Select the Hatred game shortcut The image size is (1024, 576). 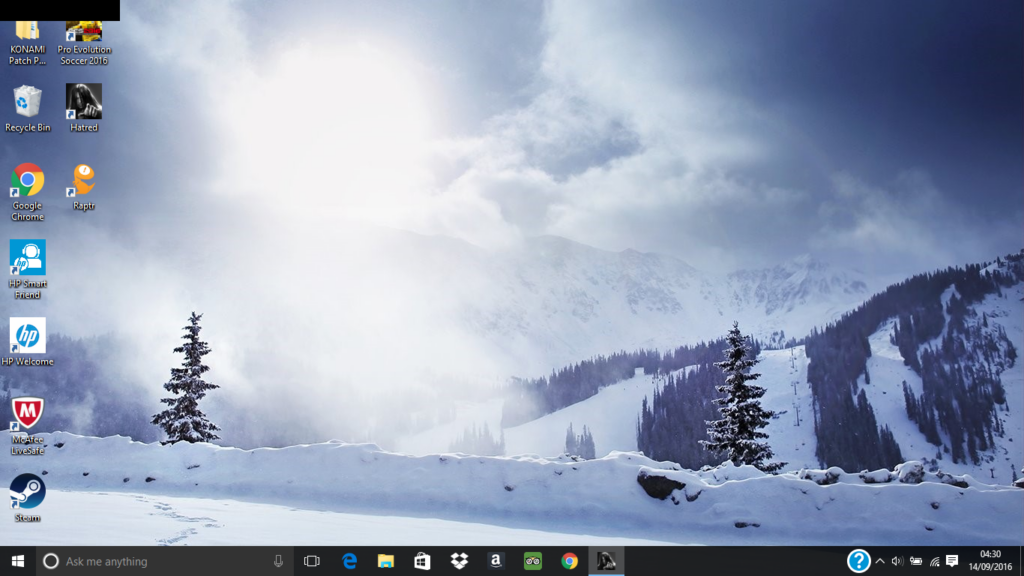click(84, 102)
